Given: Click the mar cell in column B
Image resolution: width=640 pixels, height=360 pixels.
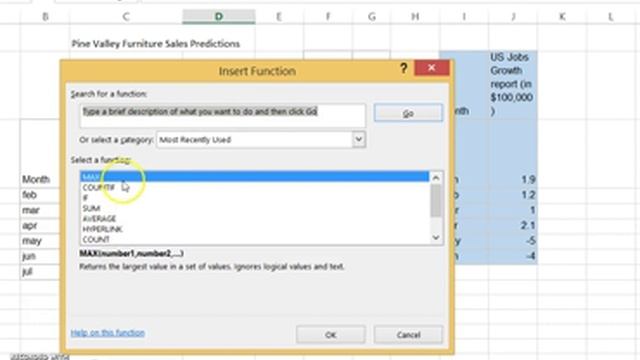Looking at the screenshot, I should [x=40, y=210].
